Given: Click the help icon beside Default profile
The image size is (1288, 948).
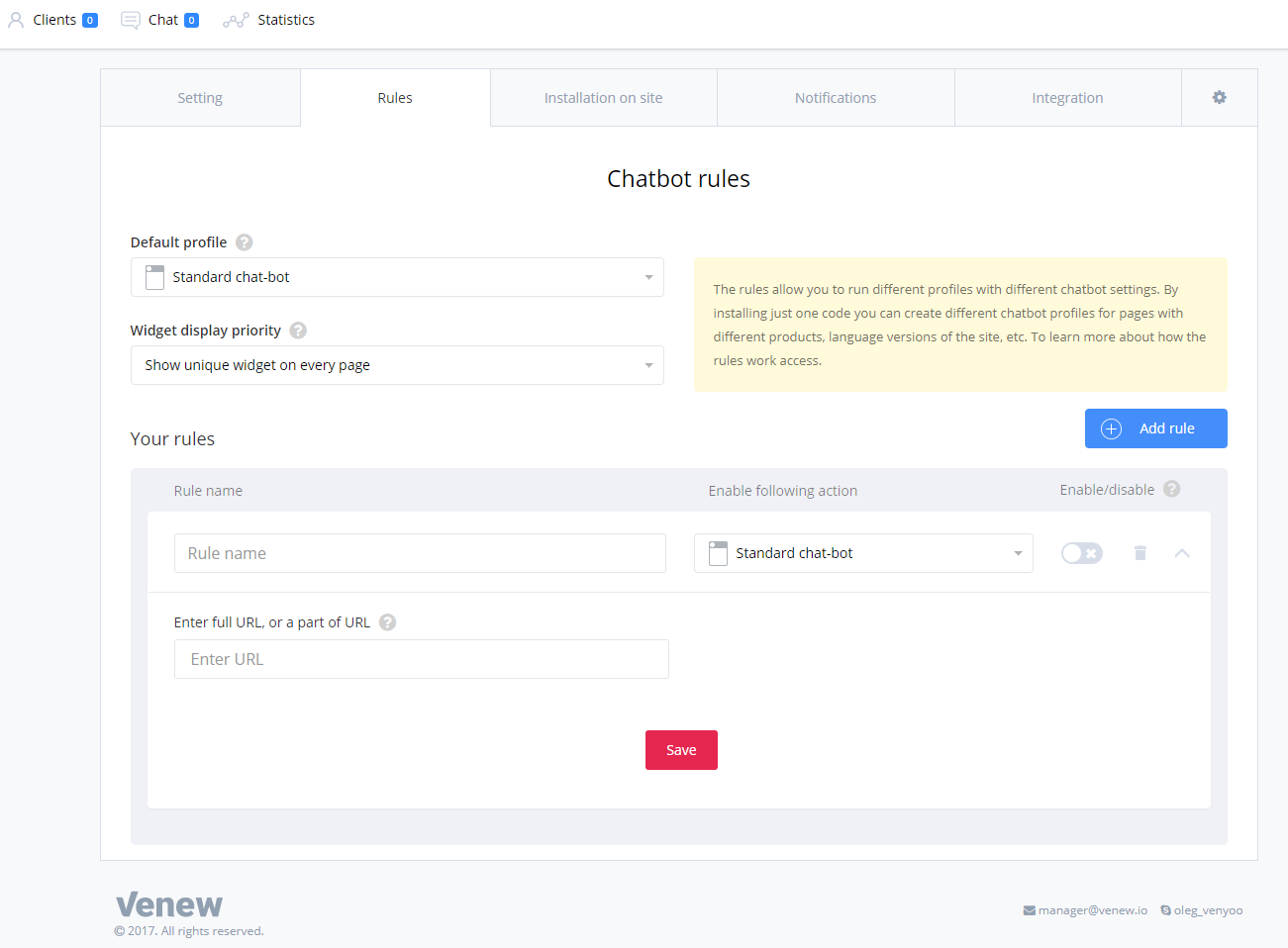Looking at the screenshot, I should [244, 241].
